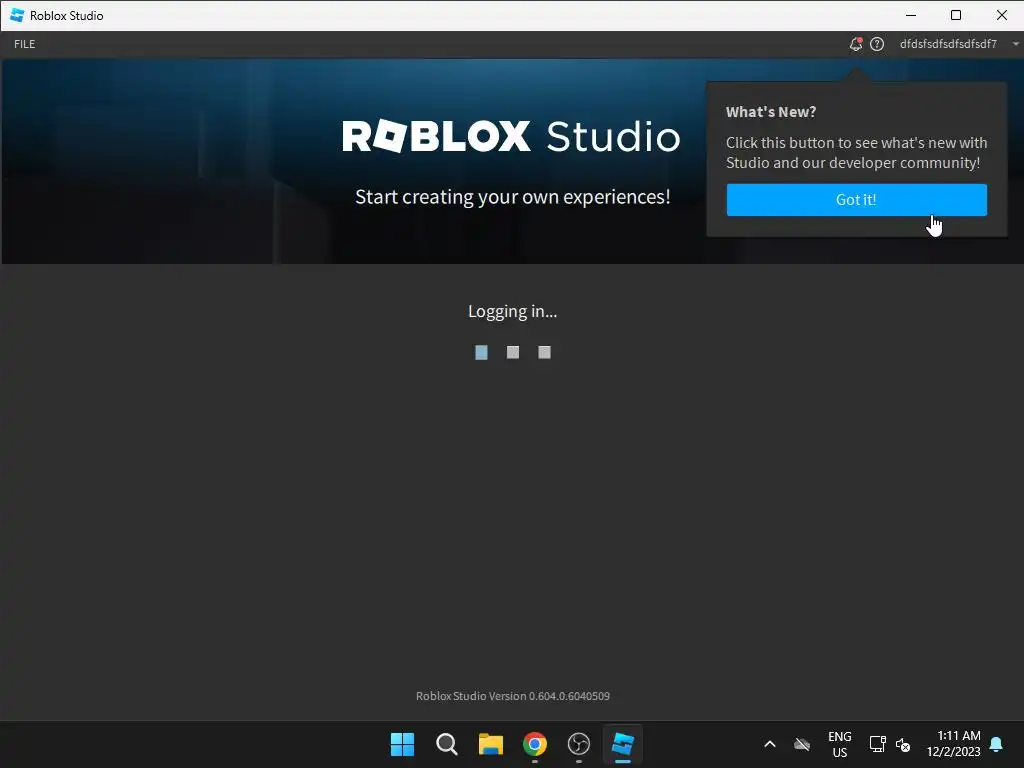Open Windows taskbar search
Screen dimensions: 1024x768
[447, 744]
